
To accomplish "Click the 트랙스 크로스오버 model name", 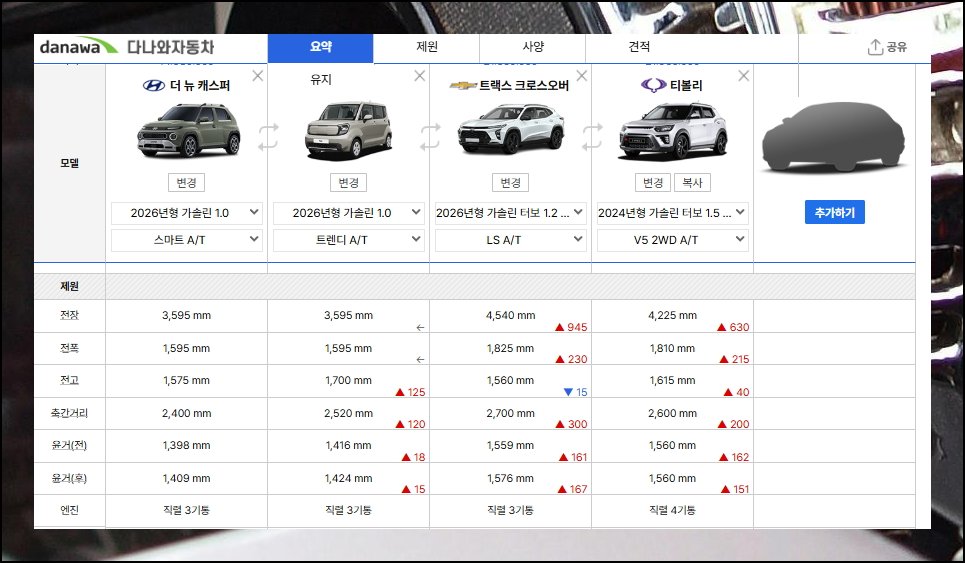I will tap(524, 86).
